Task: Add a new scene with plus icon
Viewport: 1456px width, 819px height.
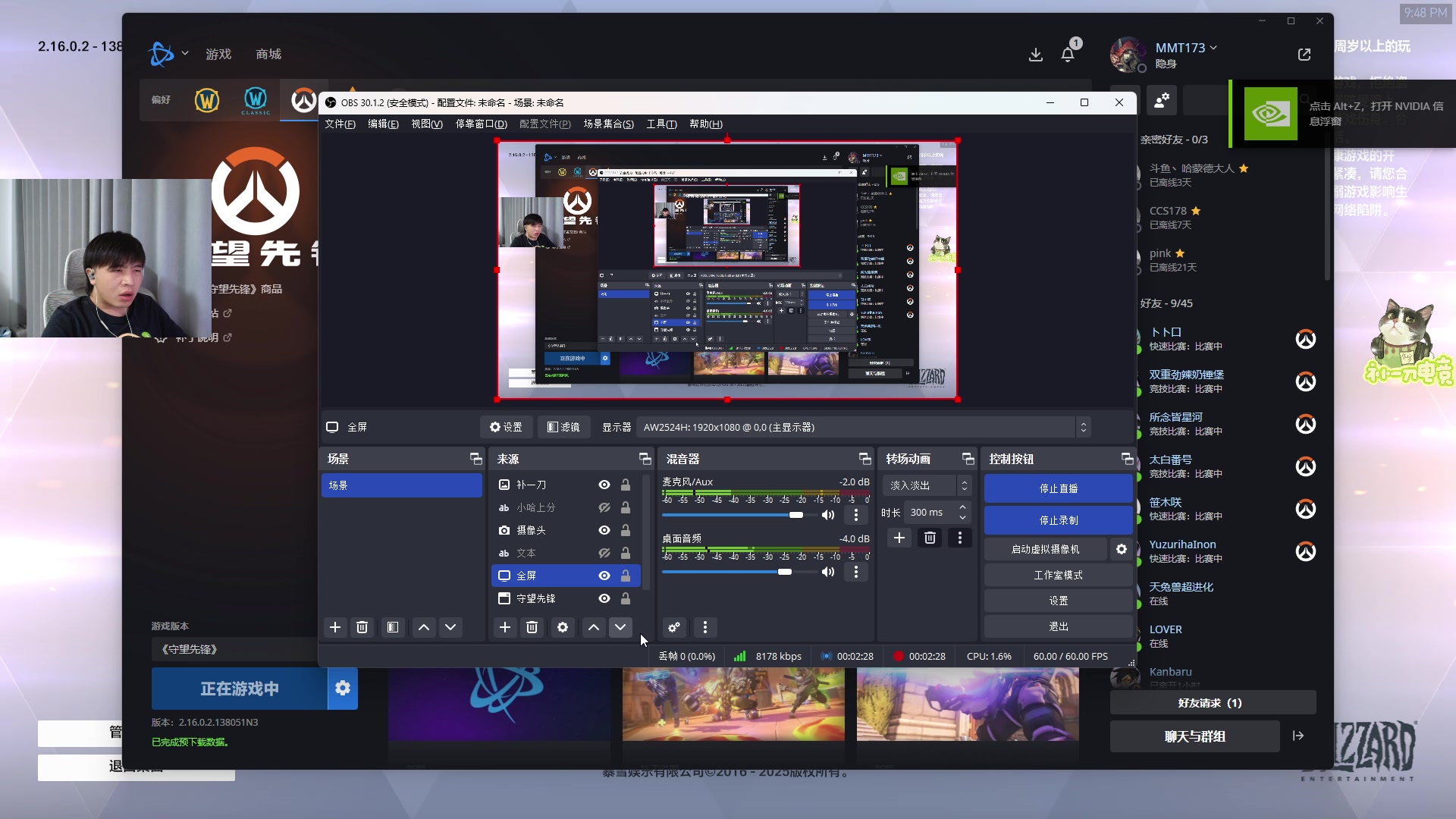Action: pos(335,627)
